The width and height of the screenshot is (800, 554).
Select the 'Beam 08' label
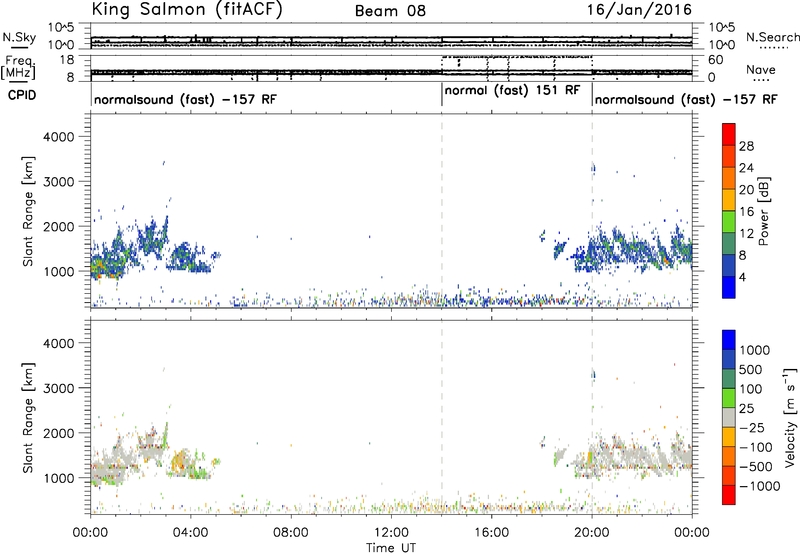pos(390,11)
